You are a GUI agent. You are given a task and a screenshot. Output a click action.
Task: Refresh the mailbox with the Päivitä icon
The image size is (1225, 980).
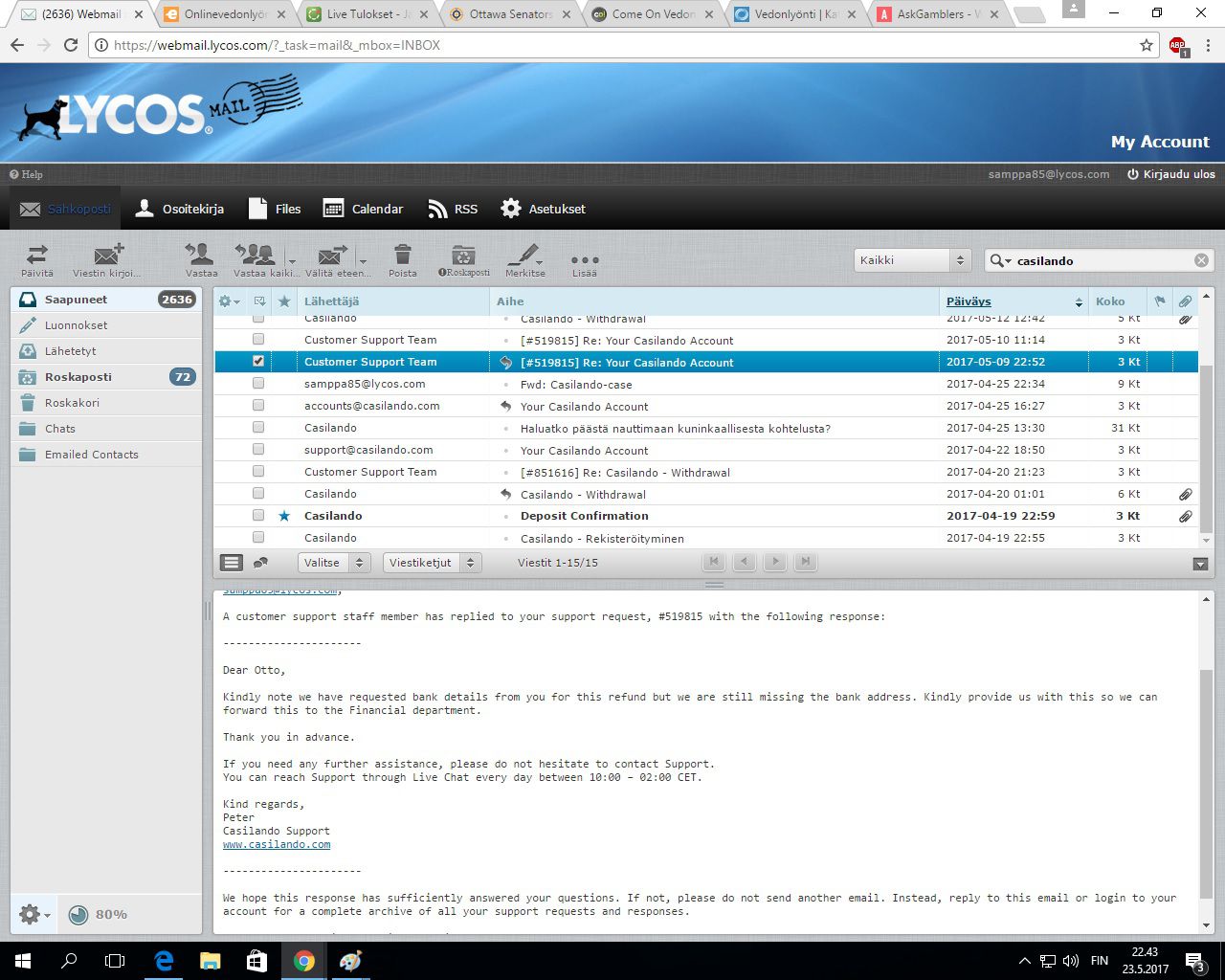(37, 260)
